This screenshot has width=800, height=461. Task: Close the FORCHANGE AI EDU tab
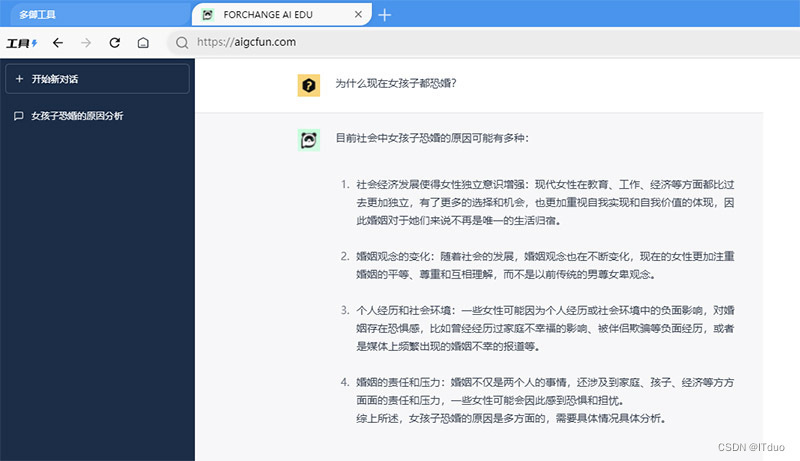coord(358,14)
